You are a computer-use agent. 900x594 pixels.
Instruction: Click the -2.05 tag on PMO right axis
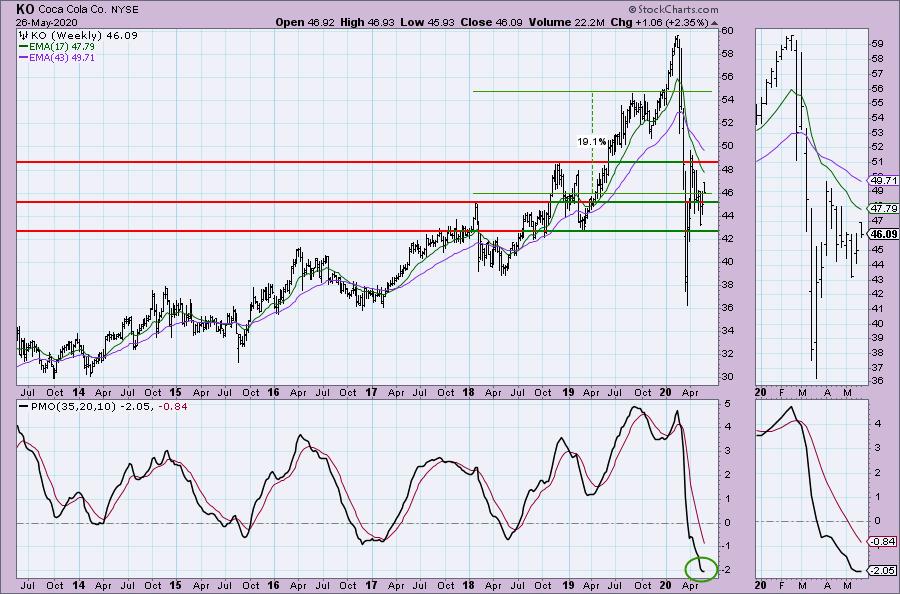[884, 570]
